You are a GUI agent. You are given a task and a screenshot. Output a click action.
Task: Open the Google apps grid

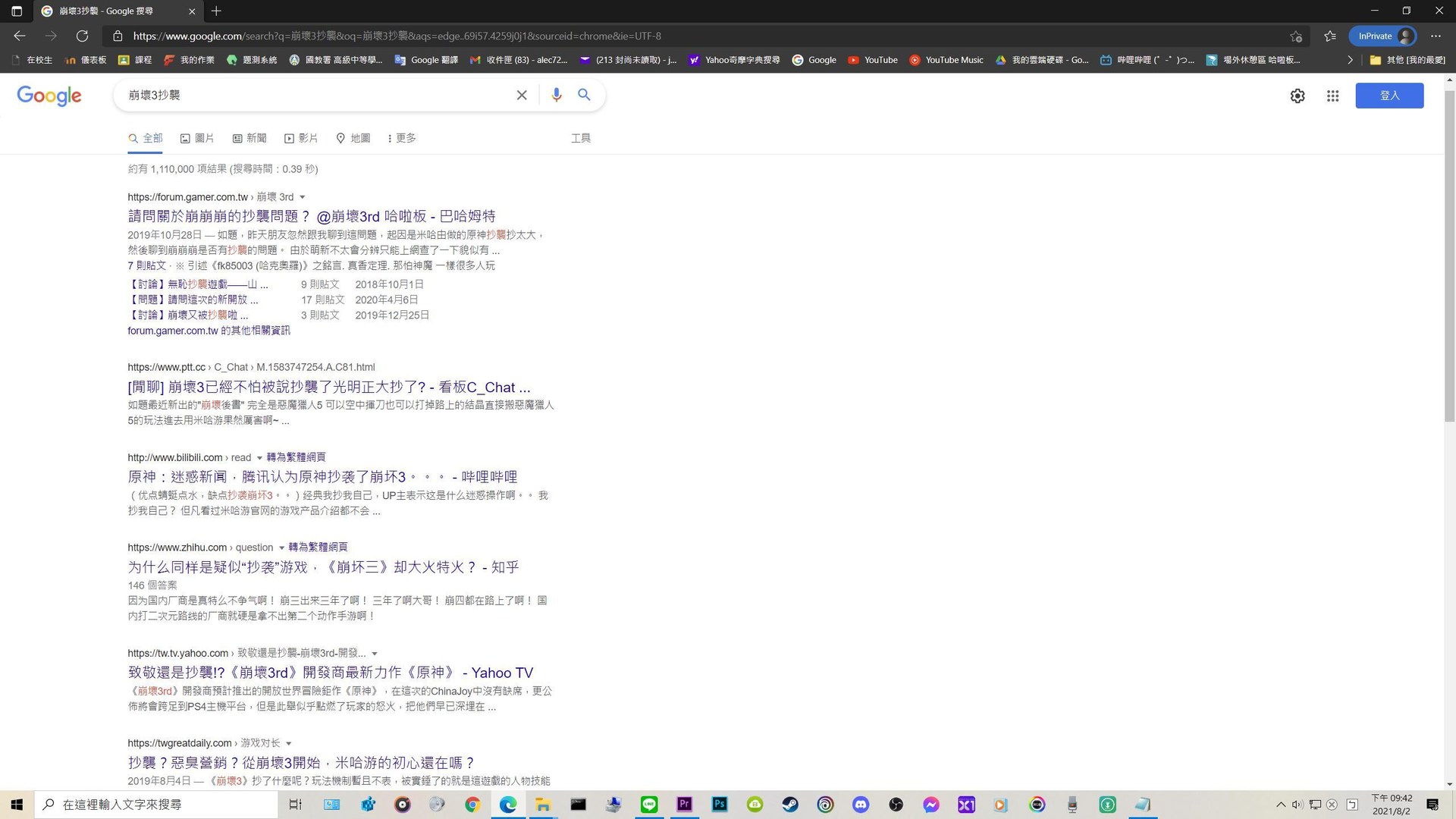[1332, 96]
